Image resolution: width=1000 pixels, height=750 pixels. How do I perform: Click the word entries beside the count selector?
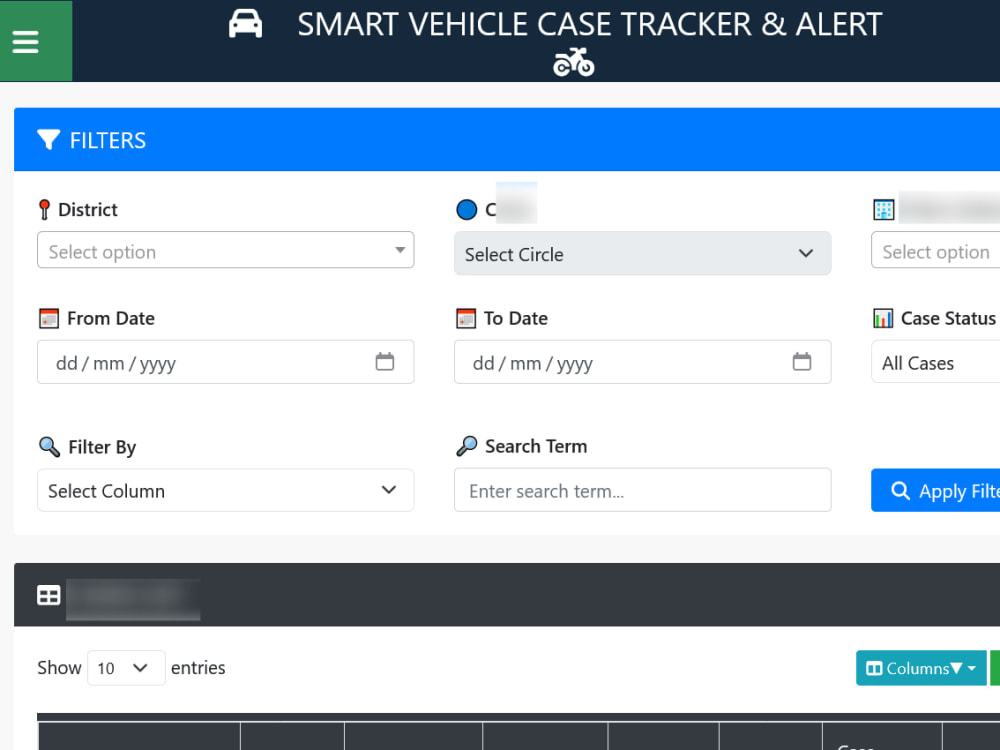point(198,668)
